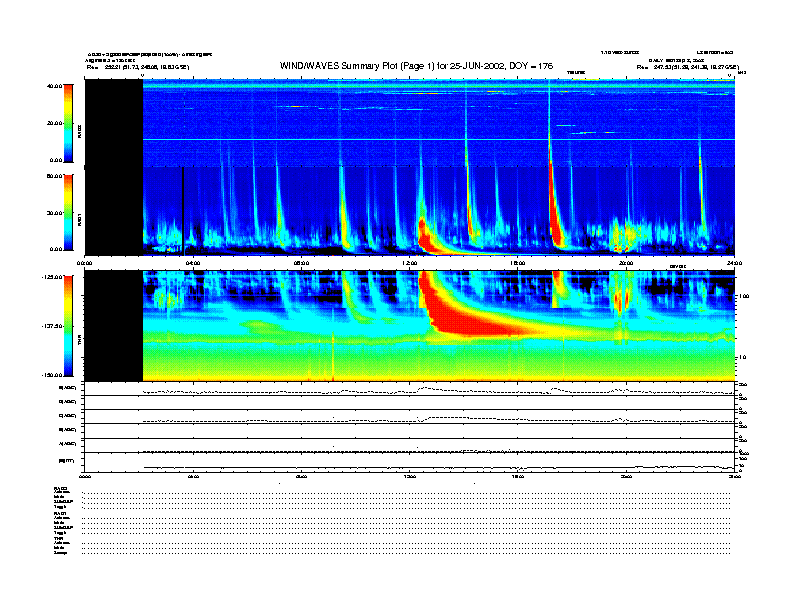
Task: Click the 16:00 tick label under RAD1 panel
Action: pos(518,263)
